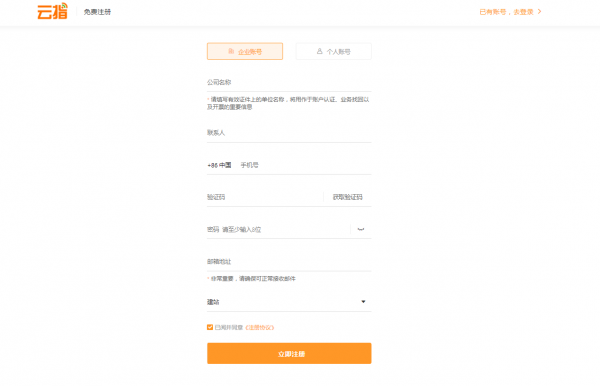Click the 公司名称 input field

point(289,82)
